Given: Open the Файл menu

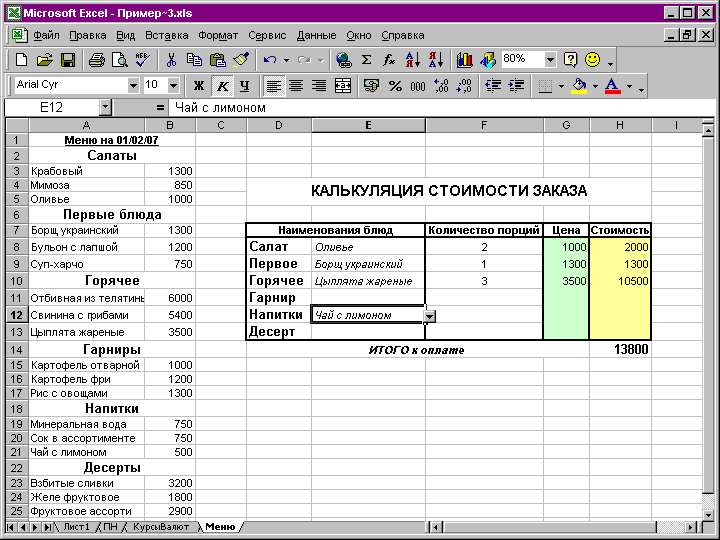Looking at the screenshot, I should pos(46,35).
